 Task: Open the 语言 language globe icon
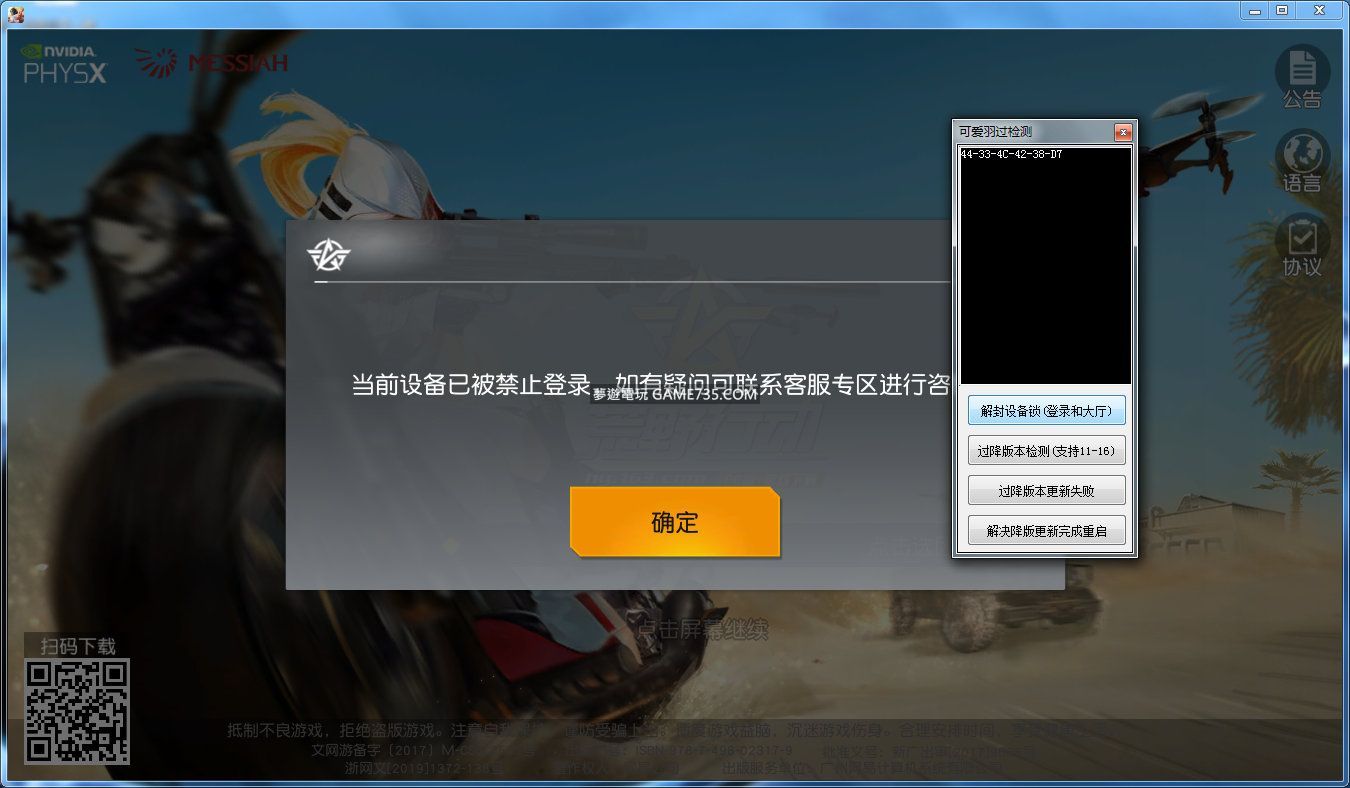pyautogui.click(x=1302, y=158)
